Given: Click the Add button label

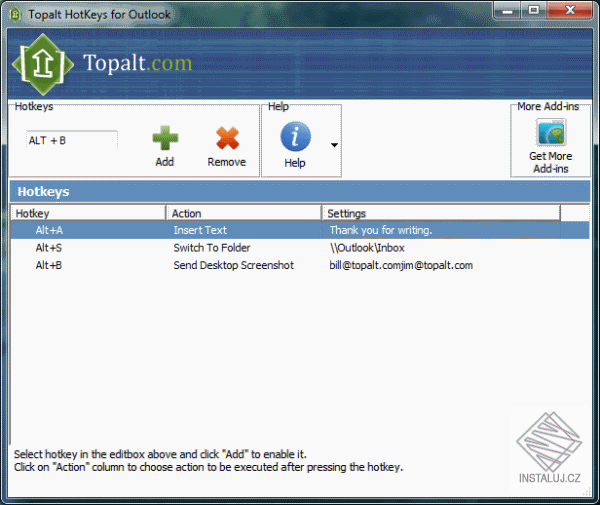Looking at the screenshot, I should point(165,162).
